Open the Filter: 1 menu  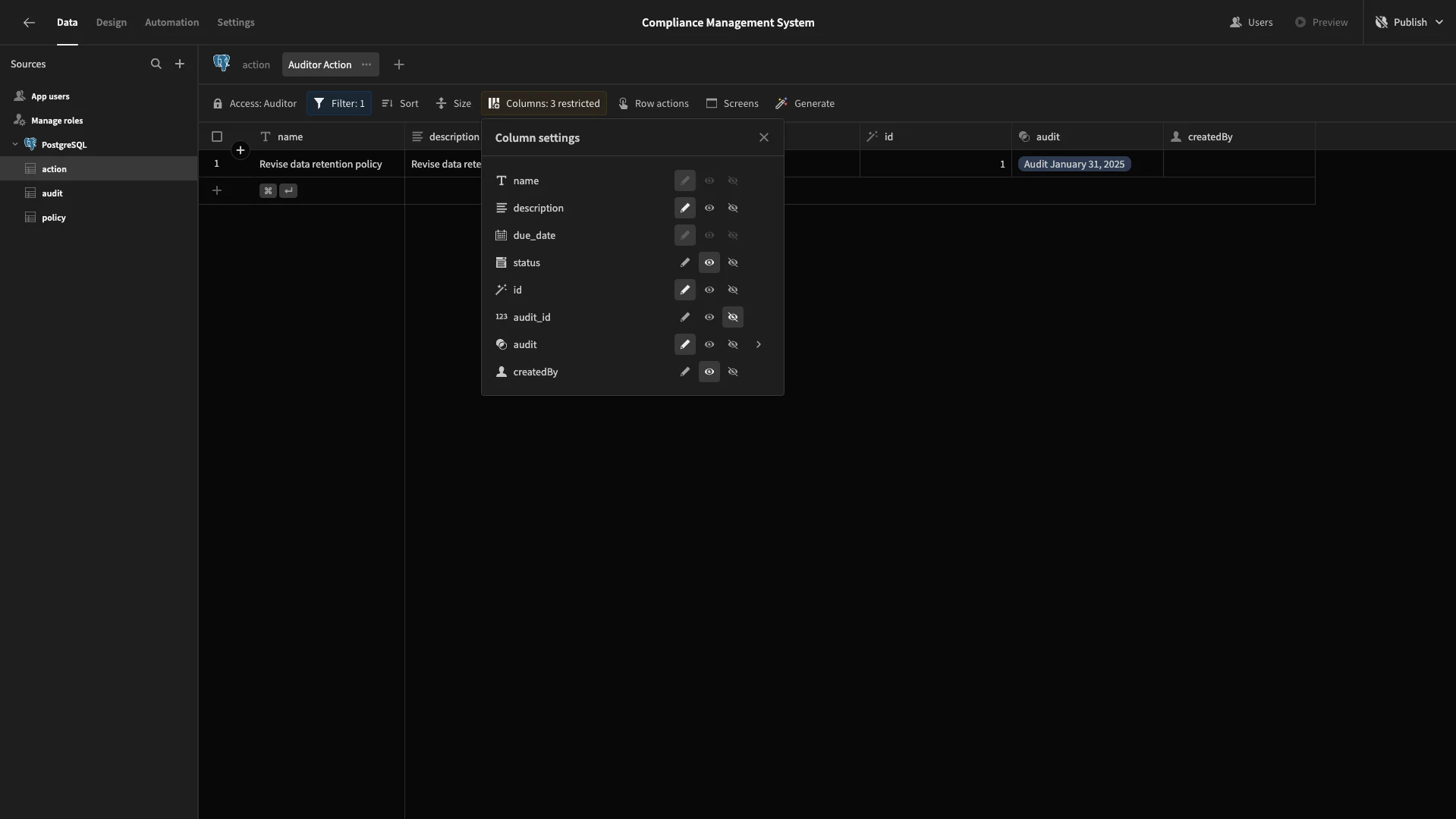tap(339, 103)
